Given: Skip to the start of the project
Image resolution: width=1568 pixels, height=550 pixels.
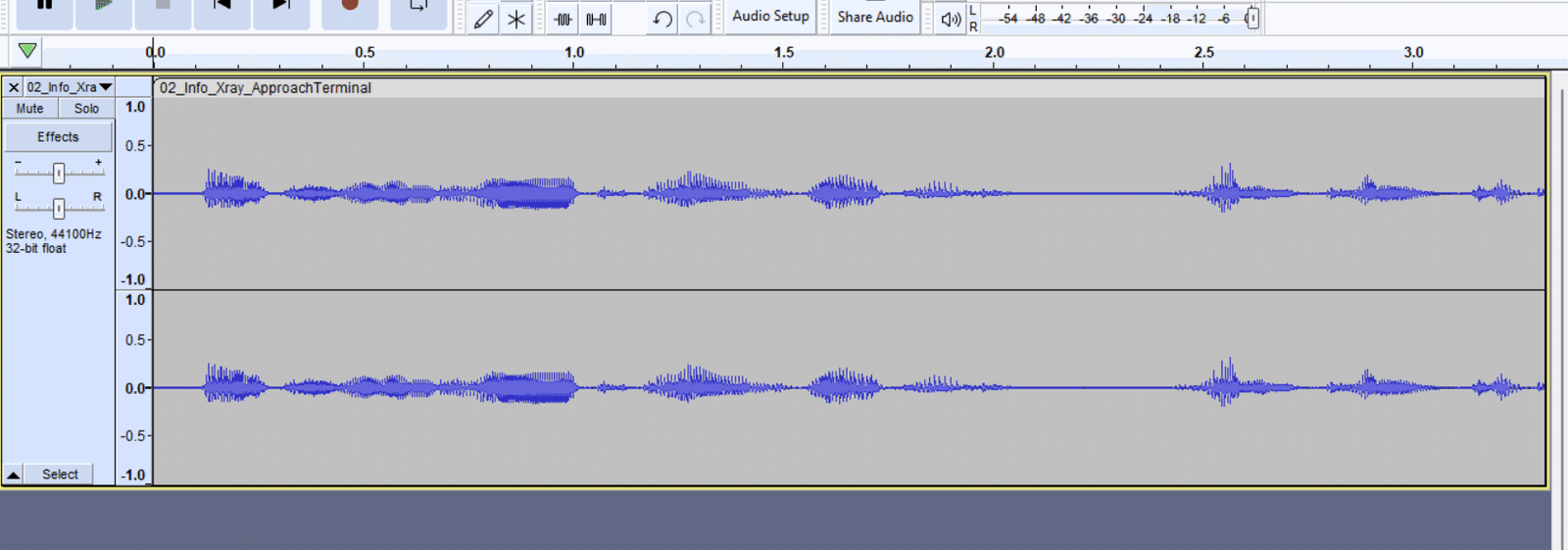Looking at the screenshot, I should coord(222,8).
